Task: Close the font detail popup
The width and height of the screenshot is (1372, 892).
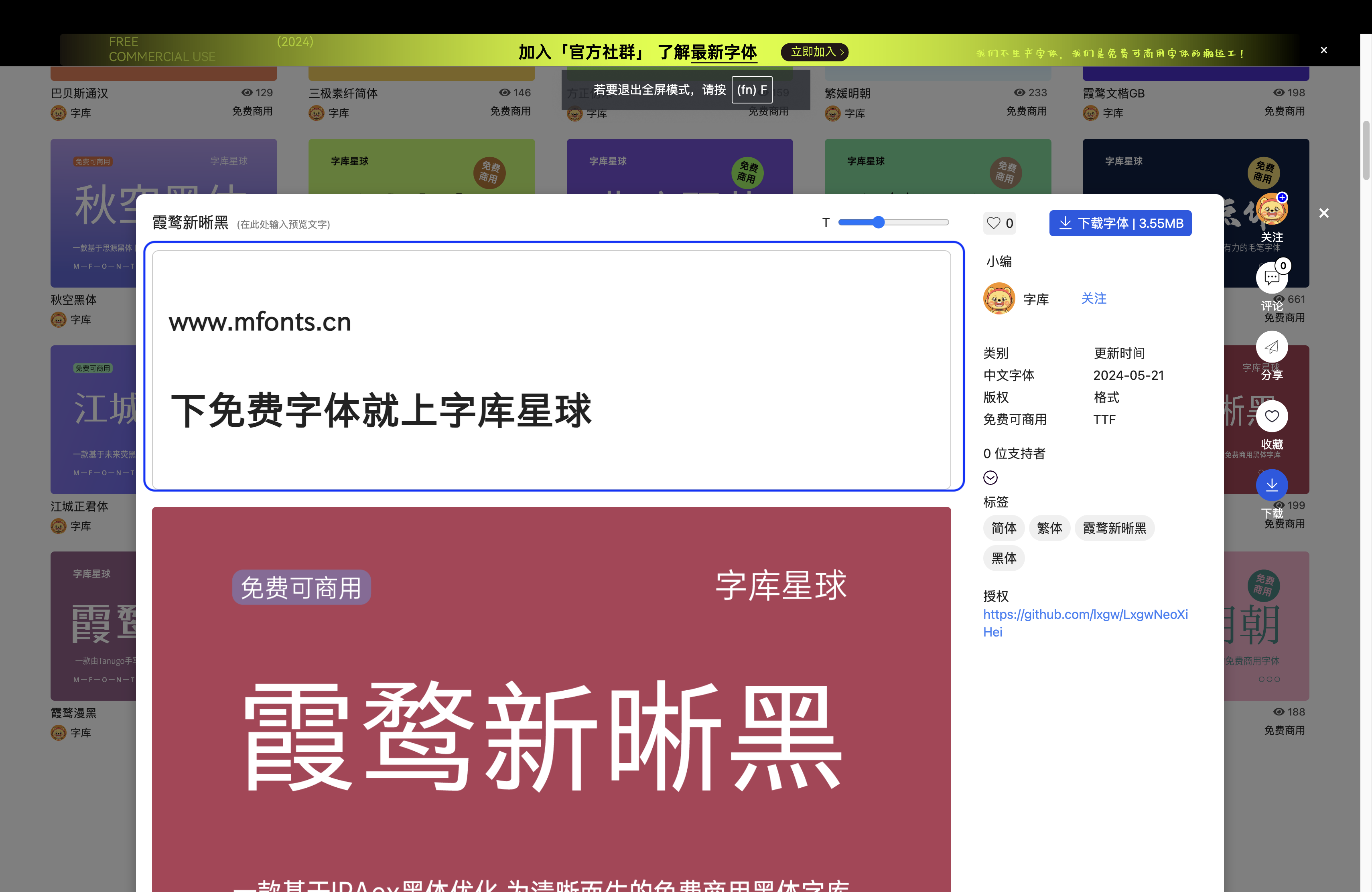Action: coord(1323,213)
